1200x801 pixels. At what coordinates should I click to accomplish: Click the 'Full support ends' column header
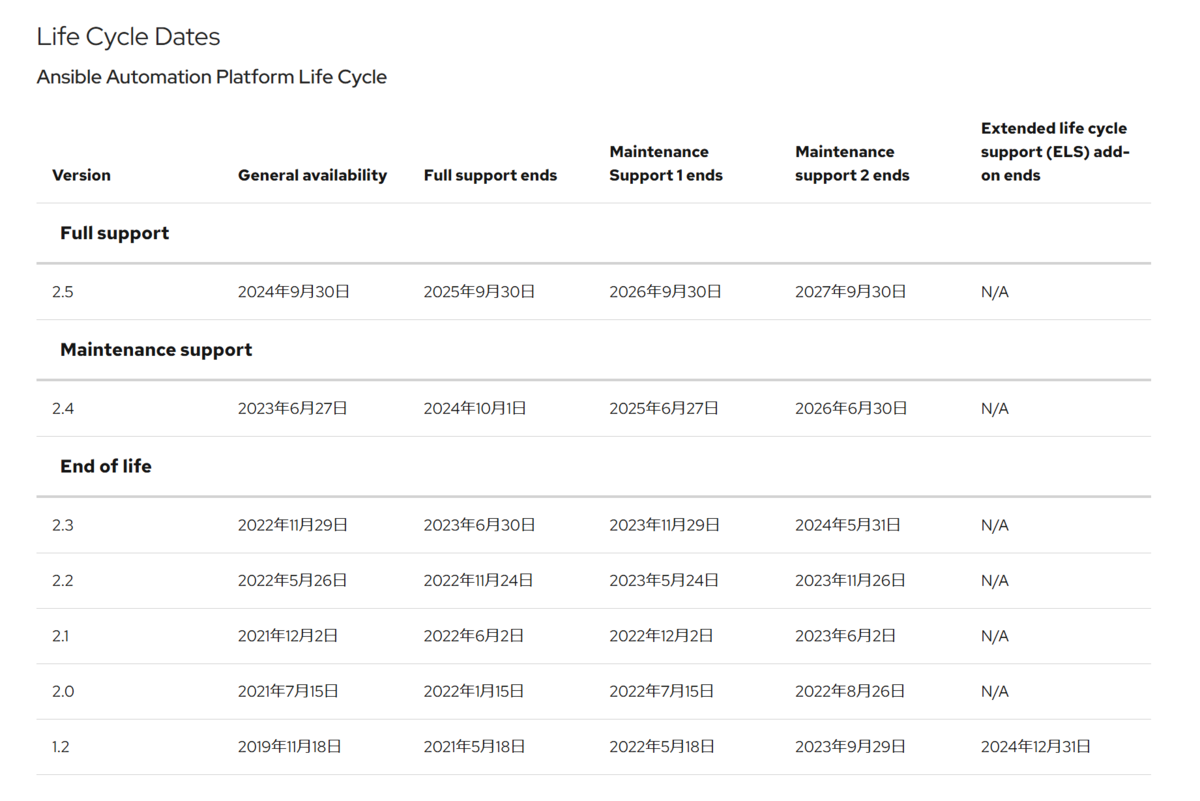point(490,175)
